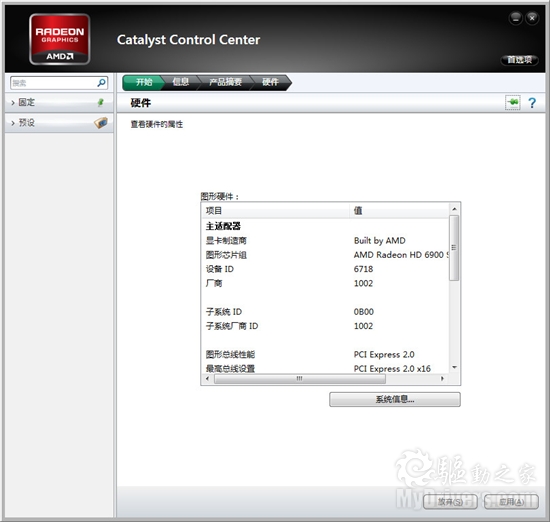
Task: Select the 图形总线性能 row label
Action: pyautogui.click(x=230, y=354)
